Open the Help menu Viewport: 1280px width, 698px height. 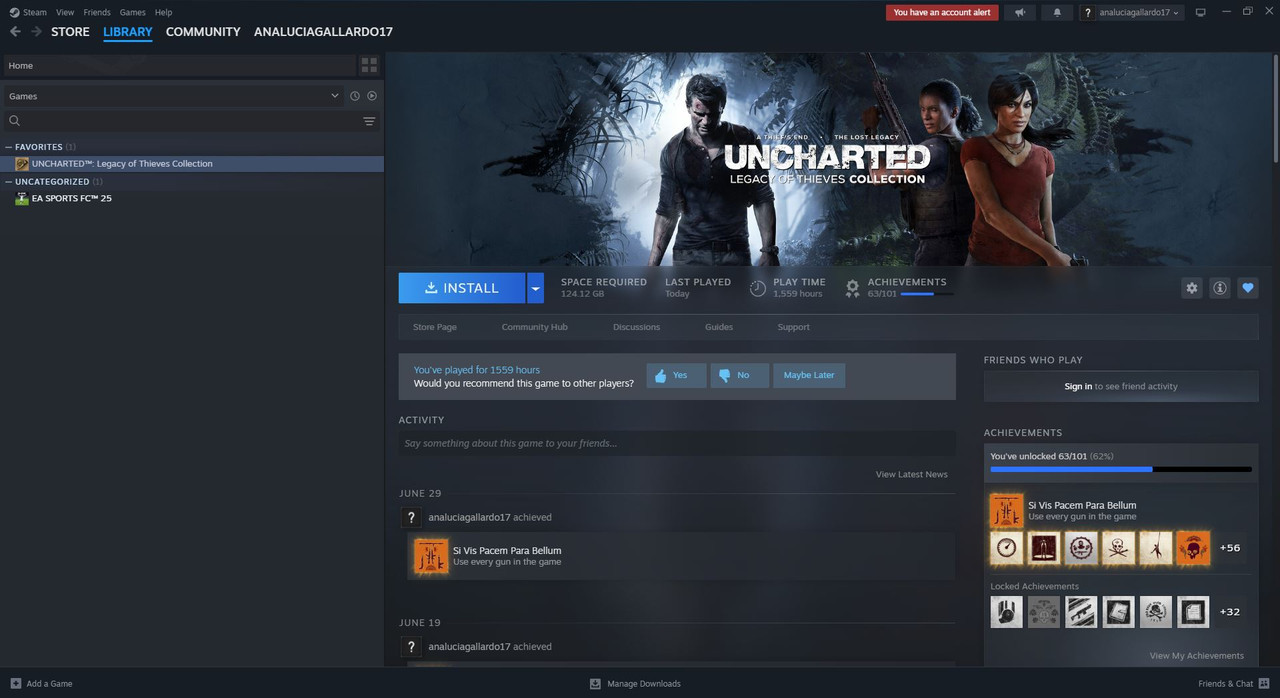(164, 12)
